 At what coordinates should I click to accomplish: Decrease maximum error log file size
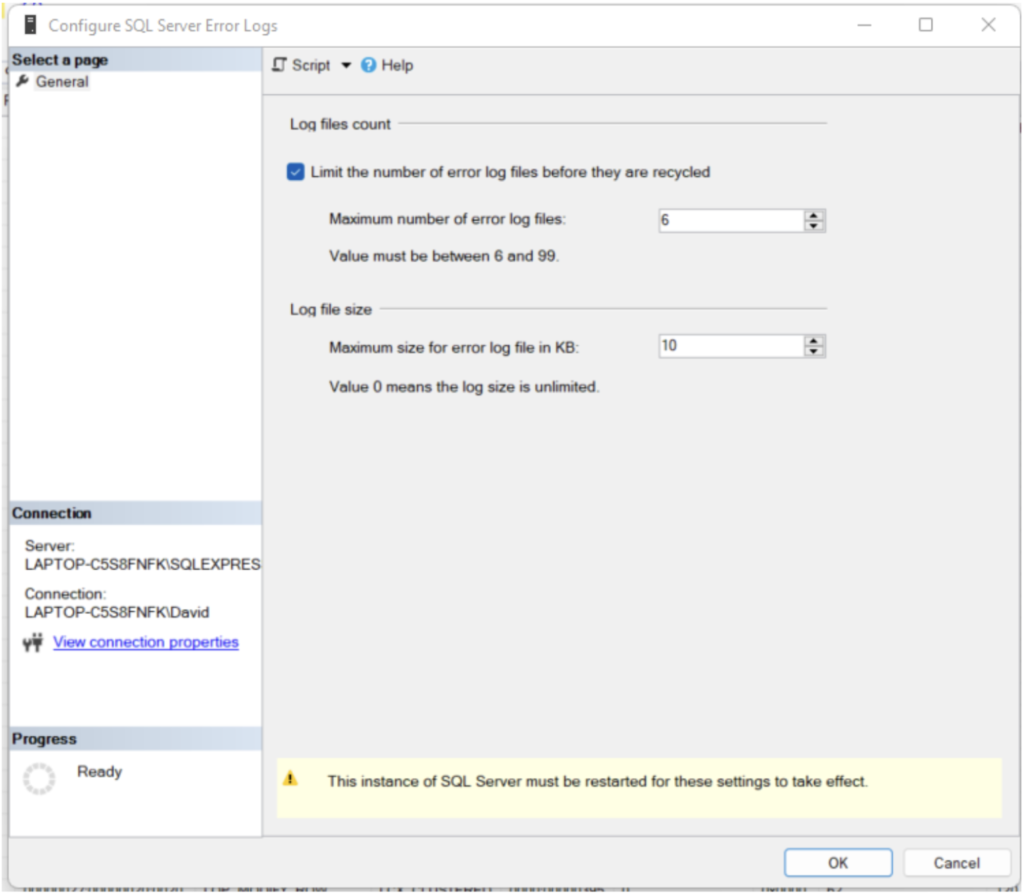pyautogui.click(x=814, y=351)
